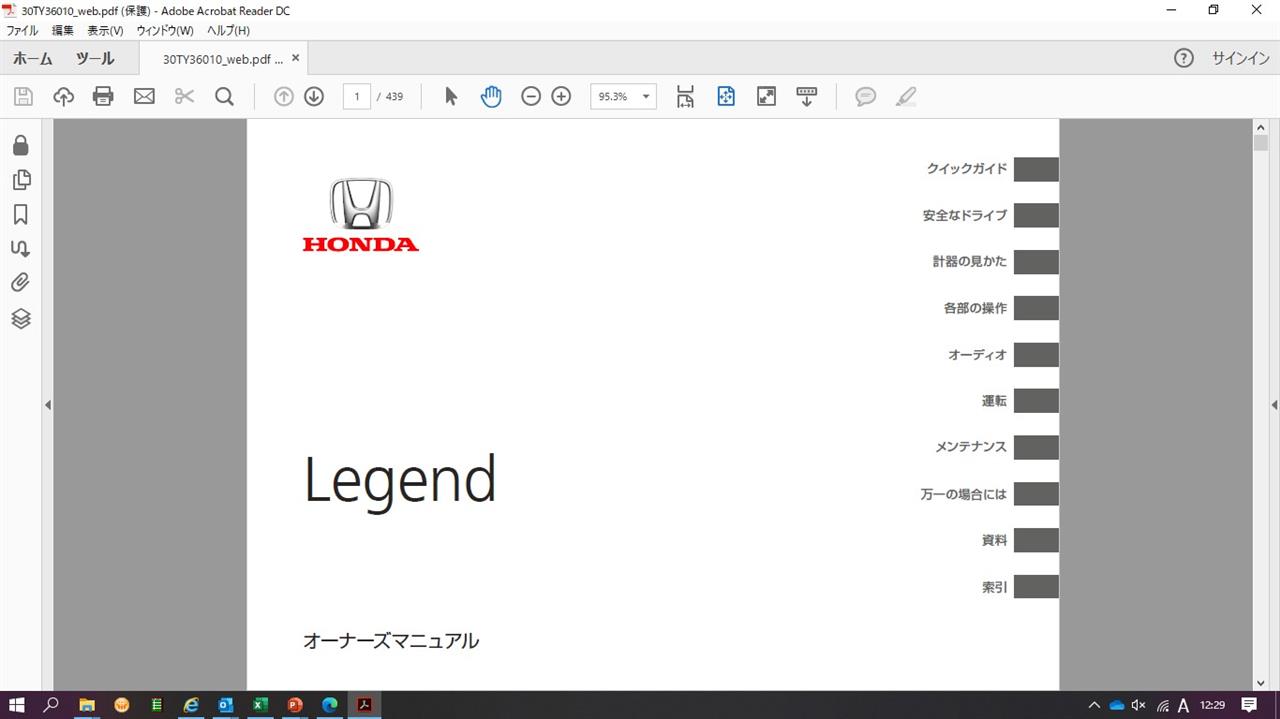Open File Explorer from the taskbar
This screenshot has height=719, width=1280.
pyautogui.click(x=87, y=705)
